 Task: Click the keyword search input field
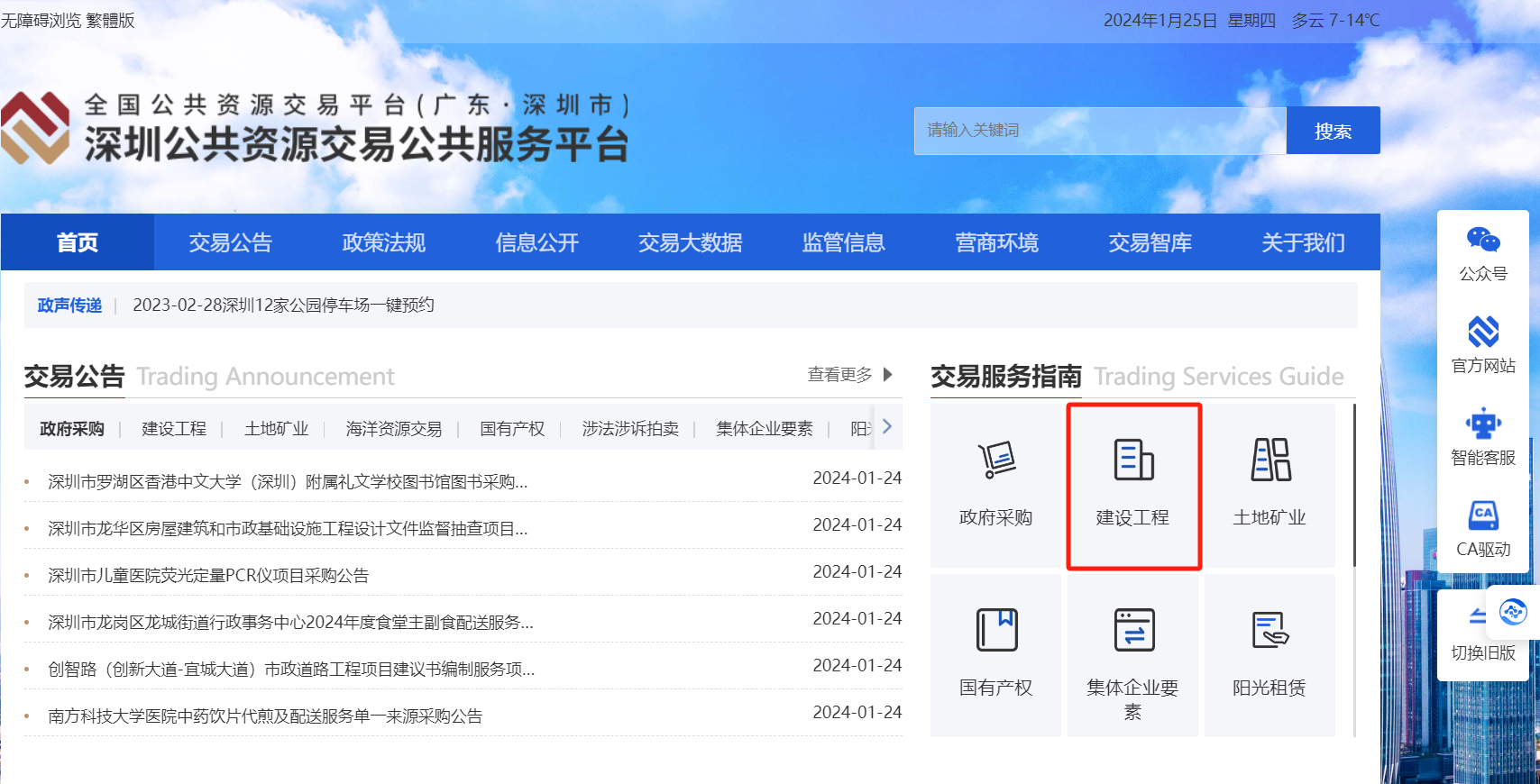tap(1099, 131)
